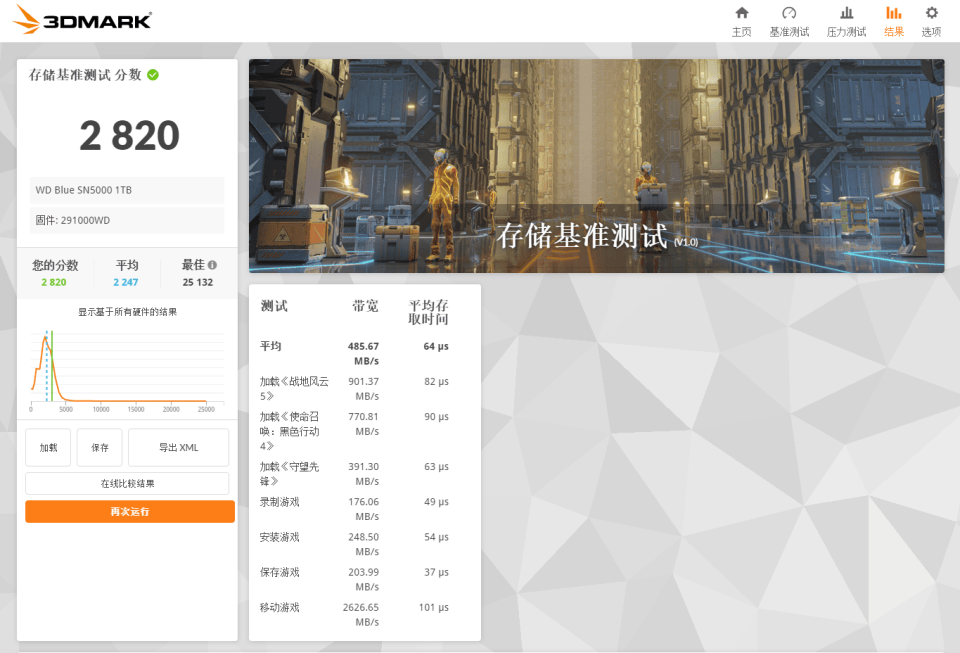Load a result via the 加载 button
Viewport: 960px width, 653px height.
coord(48,447)
